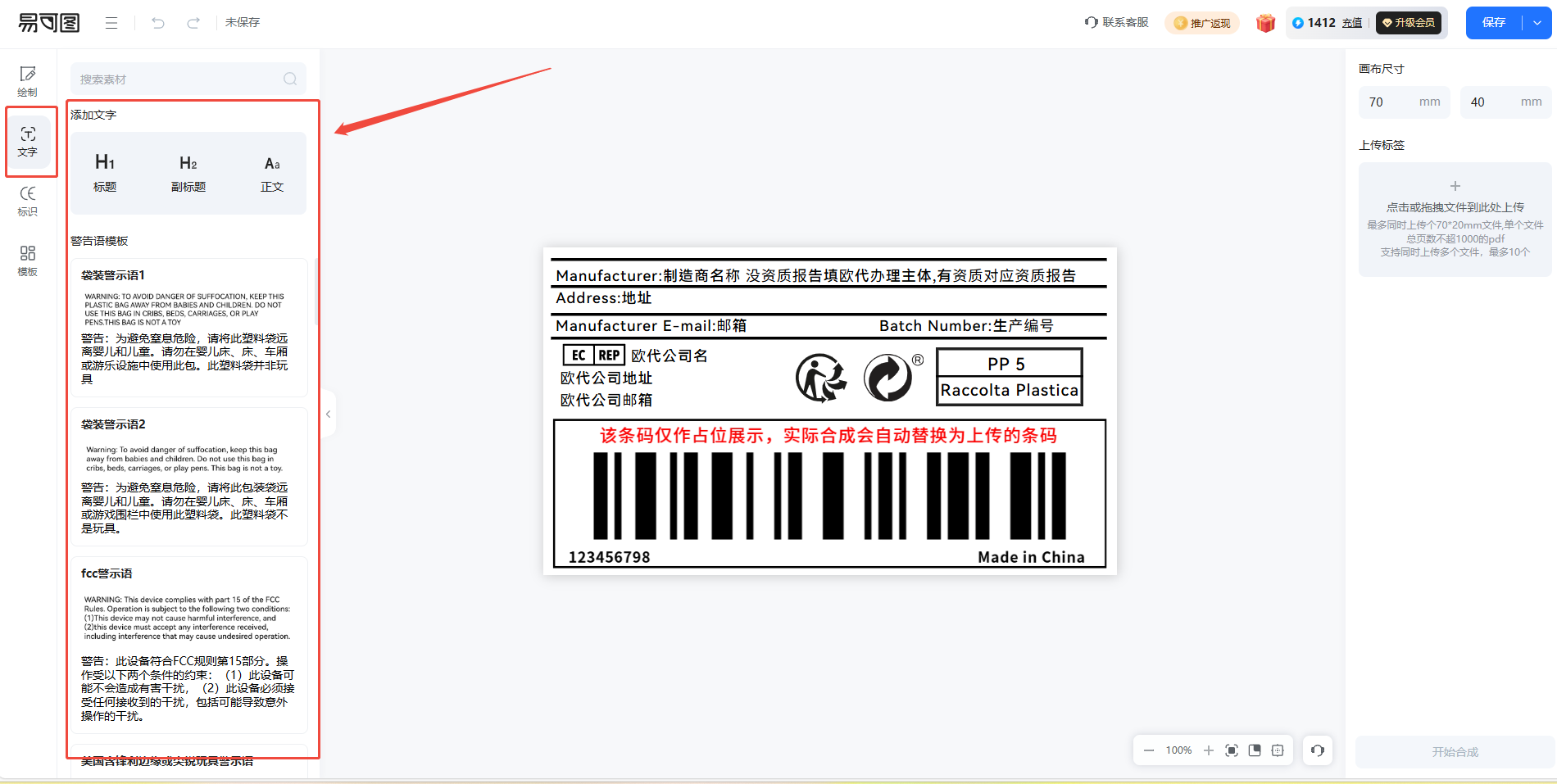
Task: Open the 模板 templates panel
Action: [28, 261]
